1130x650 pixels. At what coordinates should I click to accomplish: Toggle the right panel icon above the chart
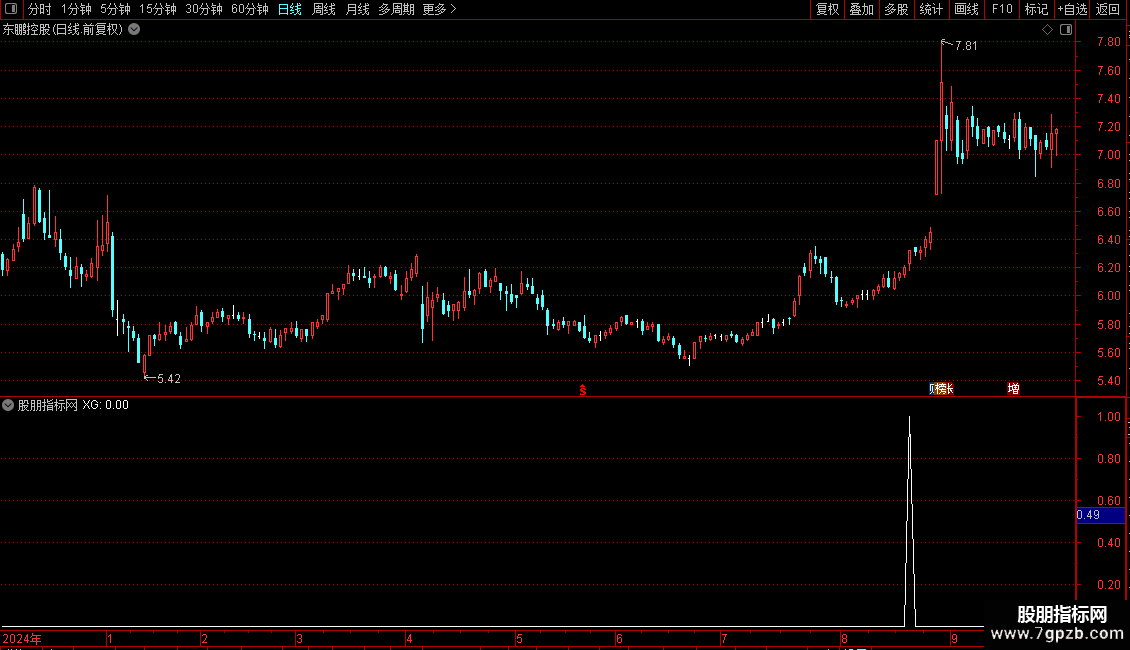click(1066, 30)
